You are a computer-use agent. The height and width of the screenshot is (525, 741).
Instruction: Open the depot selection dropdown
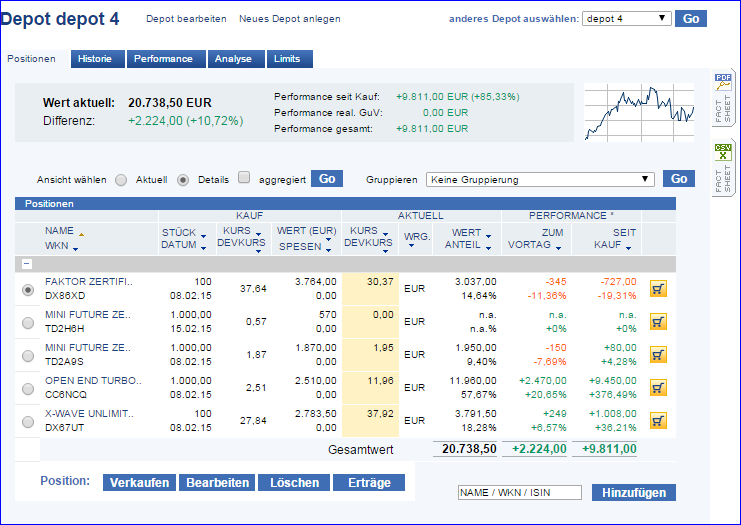point(627,19)
